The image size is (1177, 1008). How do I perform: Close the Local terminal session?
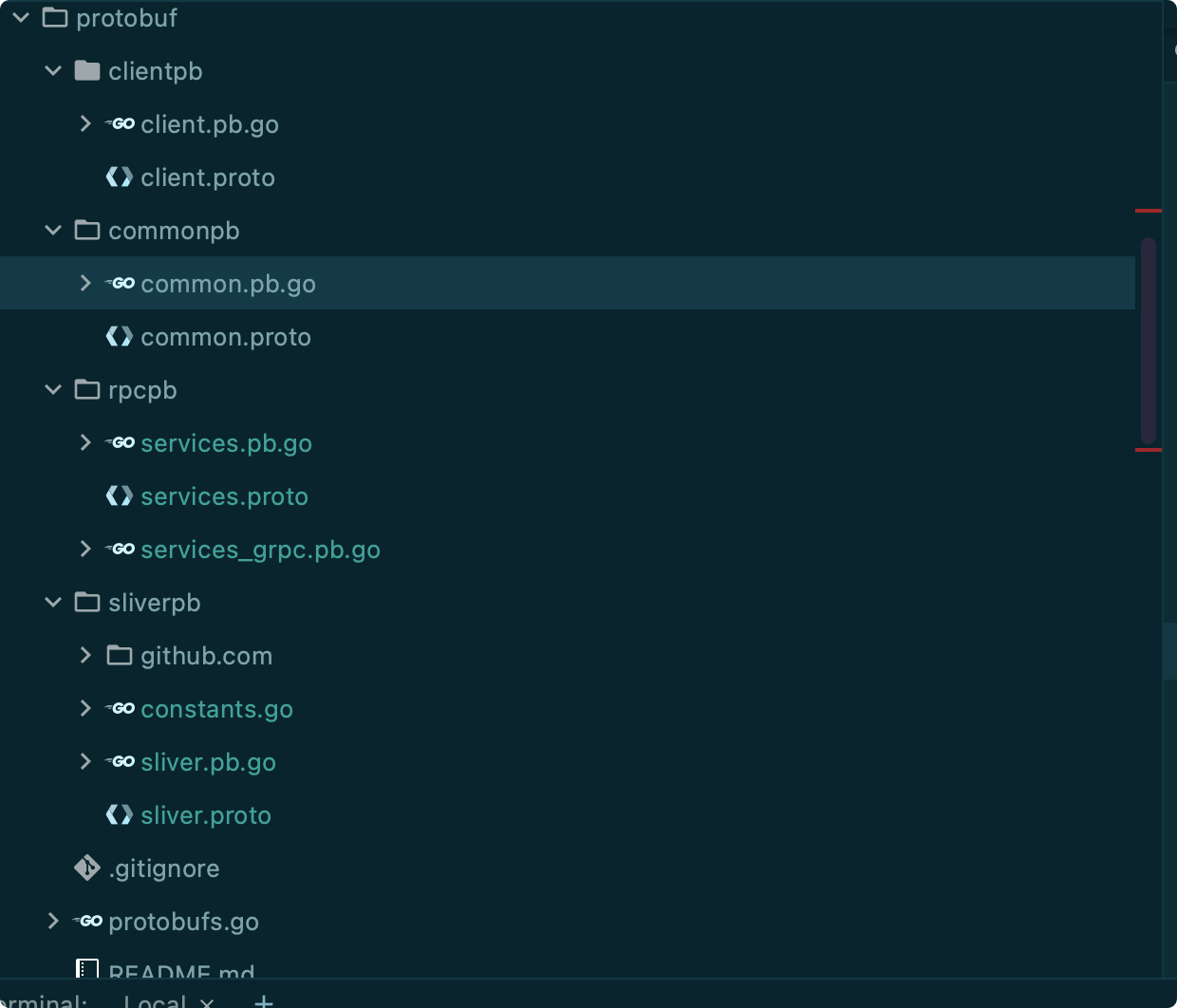[x=207, y=1001]
